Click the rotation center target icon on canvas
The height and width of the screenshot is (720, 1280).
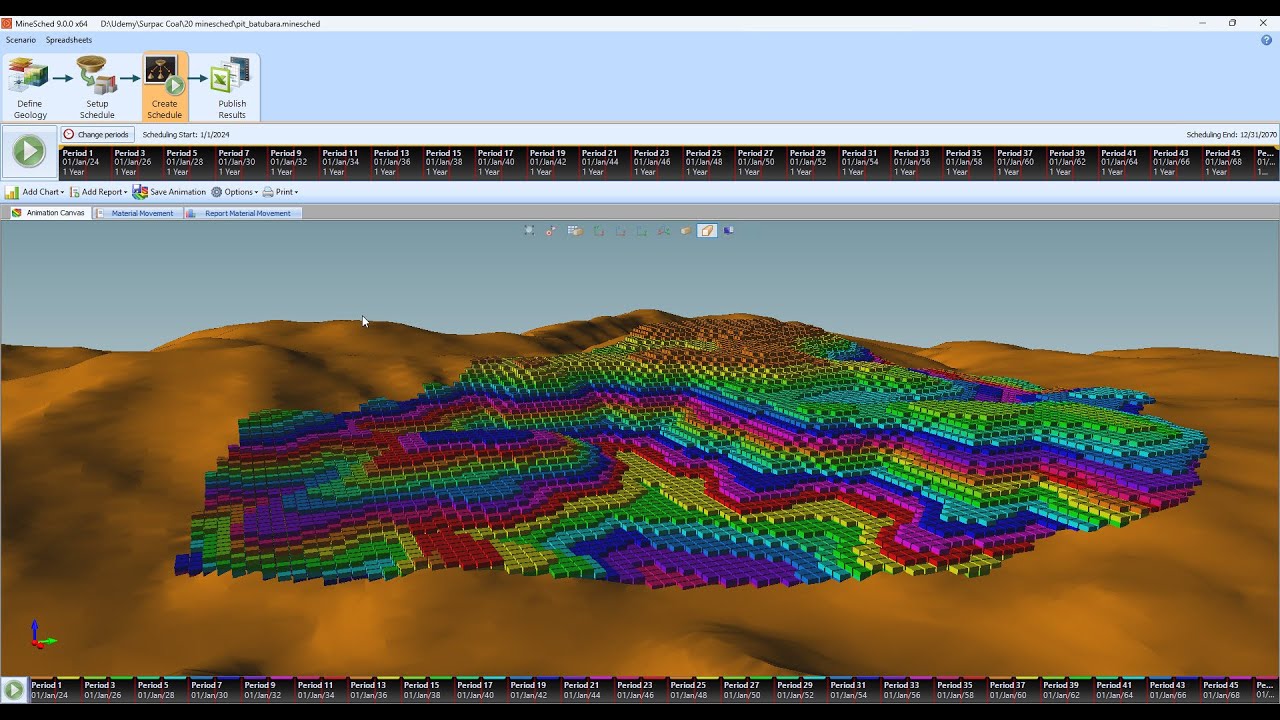pyautogui.click(x=551, y=231)
